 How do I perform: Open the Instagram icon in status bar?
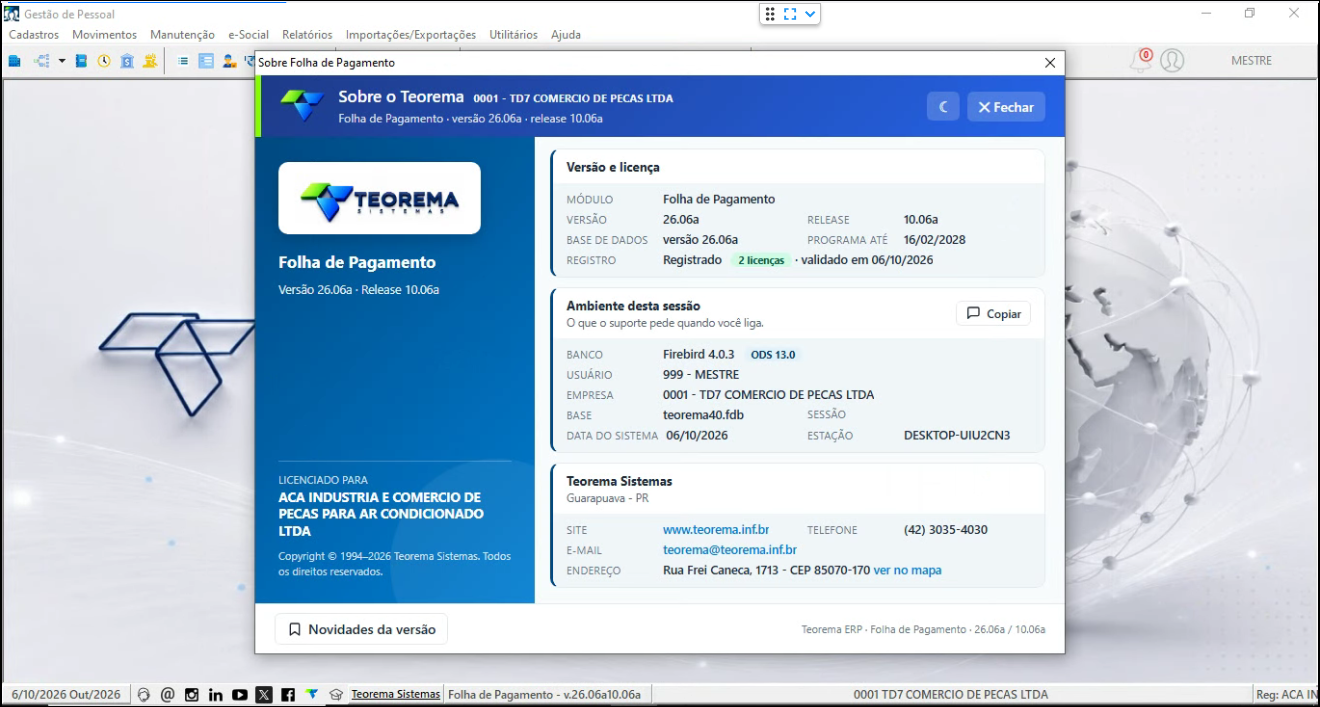click(191, 695)
